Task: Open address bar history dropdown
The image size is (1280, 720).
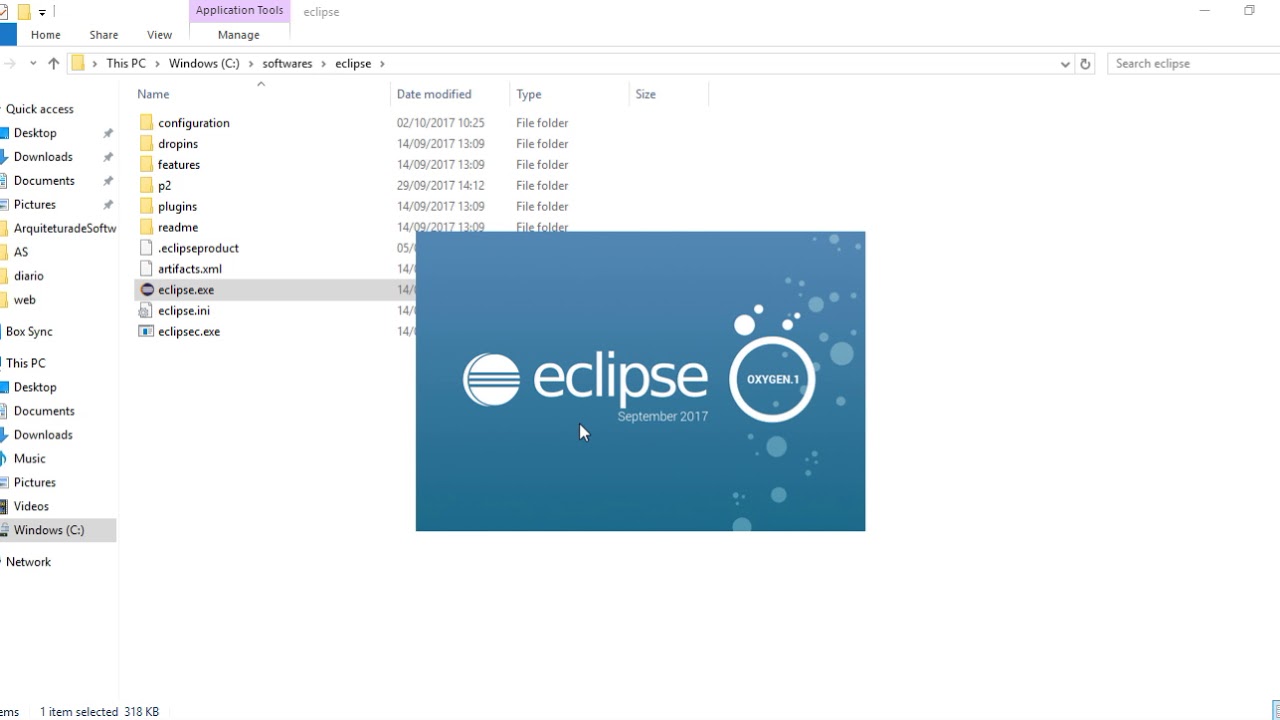Action: pyautogui.click(x=1064, y=63)
